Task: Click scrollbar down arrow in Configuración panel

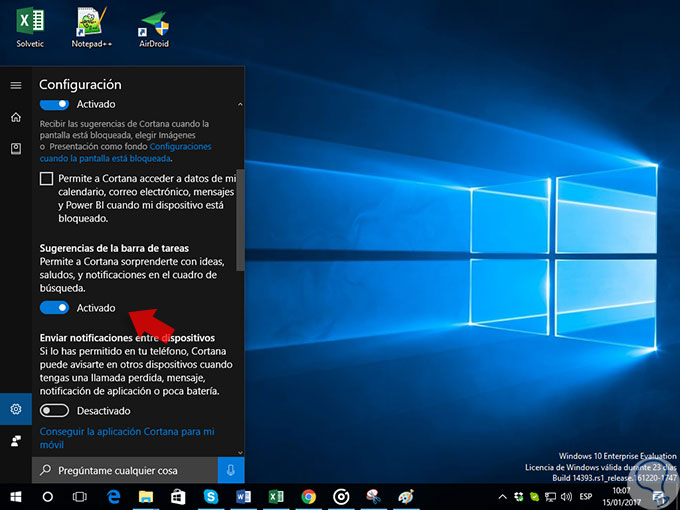Action: pos(240,452)
